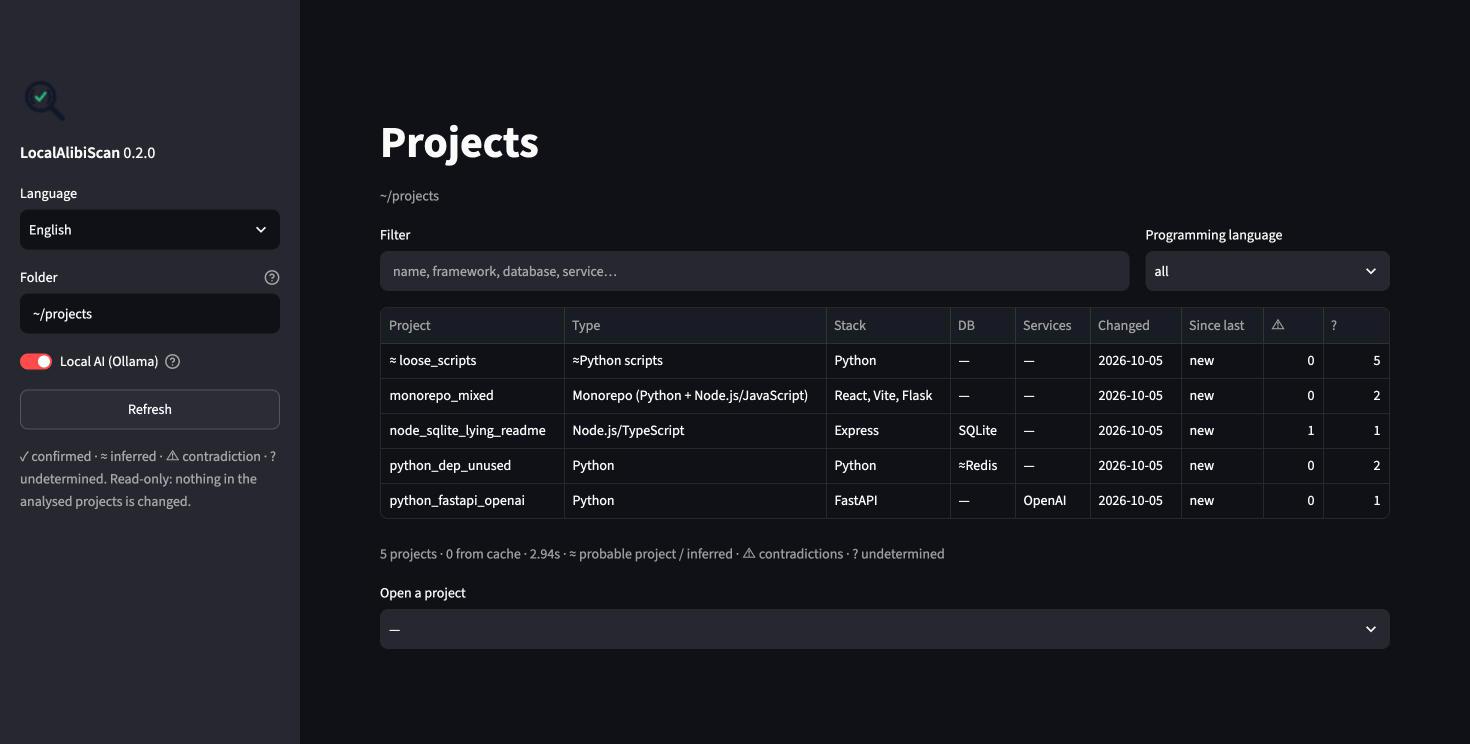Sort by the question mark column header
Screen dimensions: 1470x744
point(1356,326)
